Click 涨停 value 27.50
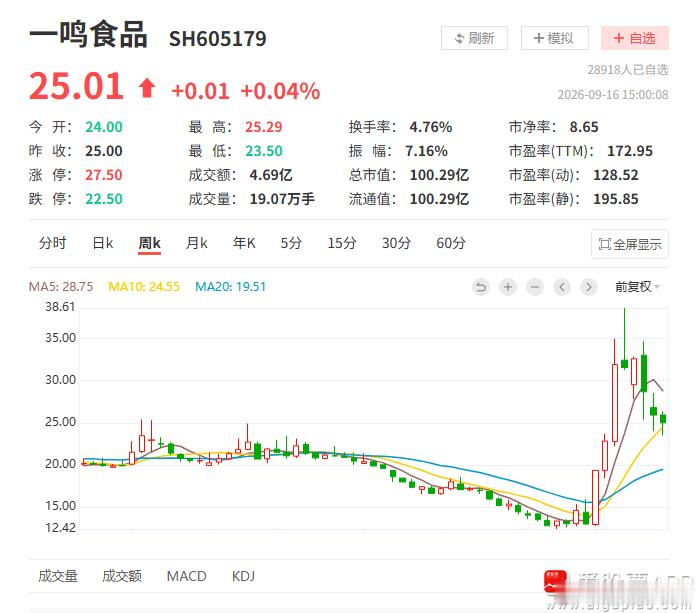Viewport: 698px width, 613px height. [x=104, y=175]
